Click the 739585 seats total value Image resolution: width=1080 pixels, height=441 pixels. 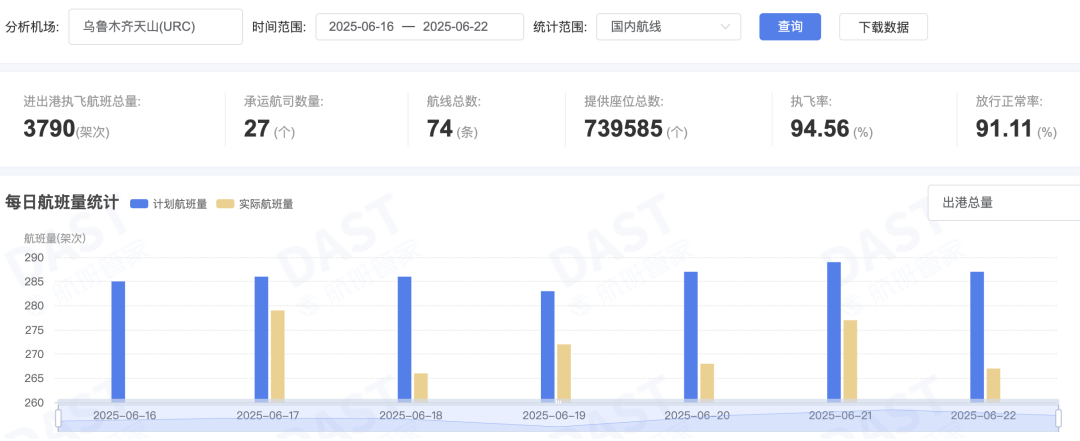[x=623, y=128]
